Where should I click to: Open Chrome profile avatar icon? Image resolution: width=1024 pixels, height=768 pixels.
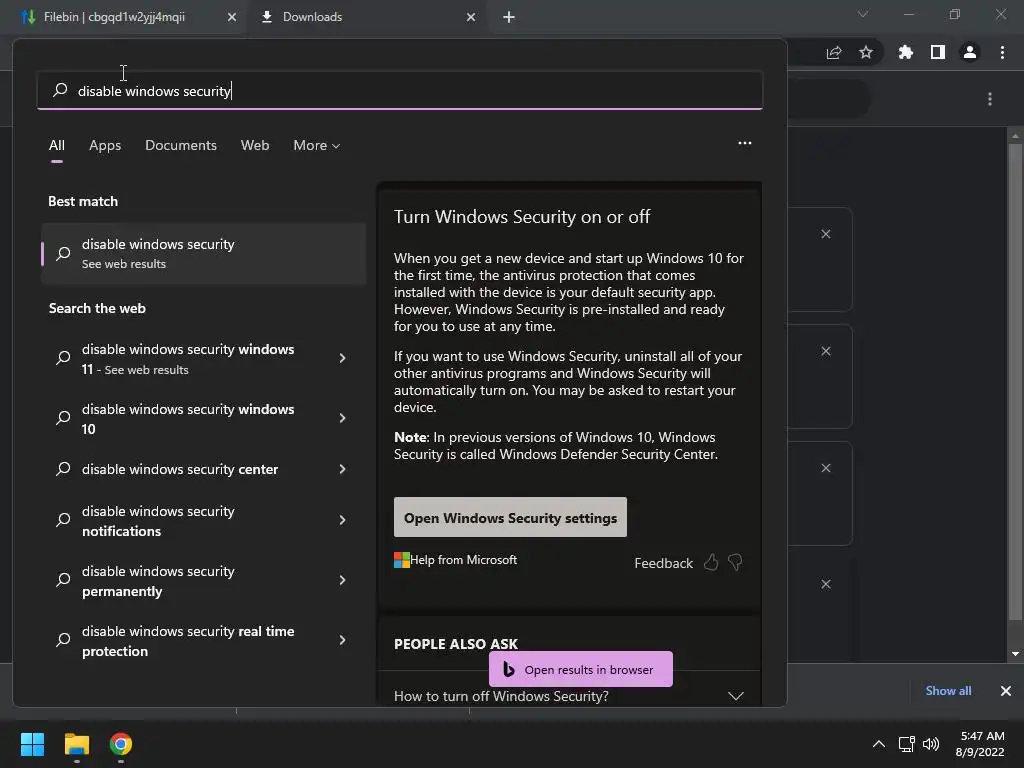pyautogui.click(x=970, y=52)
